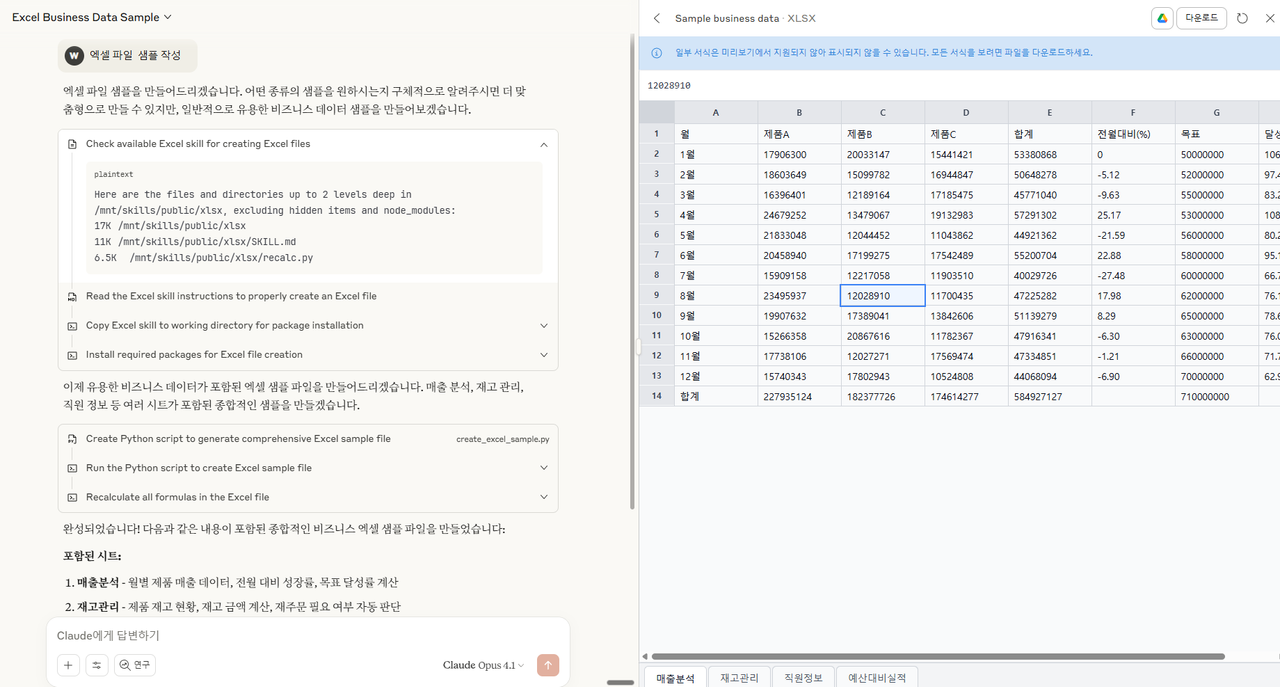This screenshot has height=687, width=1280.
Task: Activate the 연구 research tool
Action: 134,664
